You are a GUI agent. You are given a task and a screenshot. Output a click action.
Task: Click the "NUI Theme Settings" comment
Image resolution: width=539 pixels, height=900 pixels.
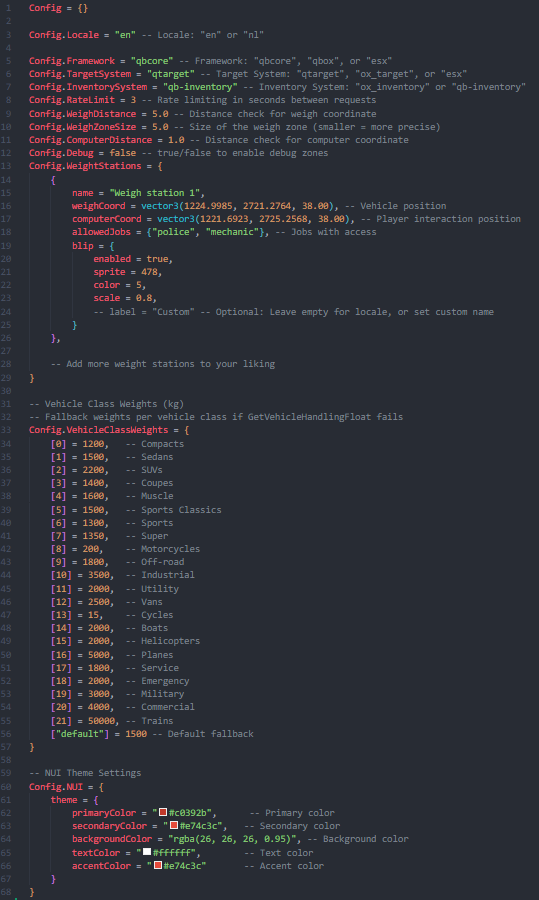[85, 773]
